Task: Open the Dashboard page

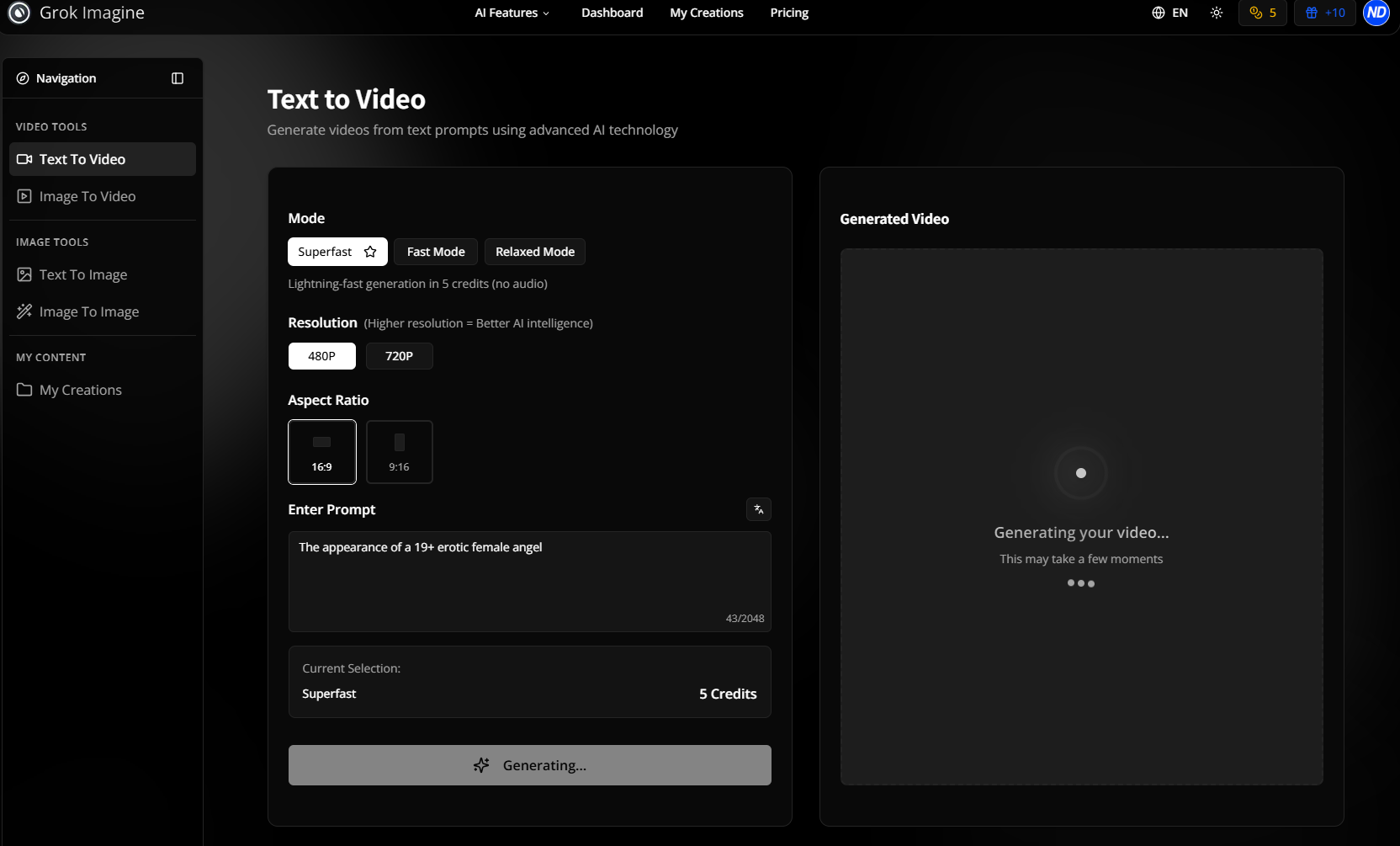Action: (x=612, y=13)
